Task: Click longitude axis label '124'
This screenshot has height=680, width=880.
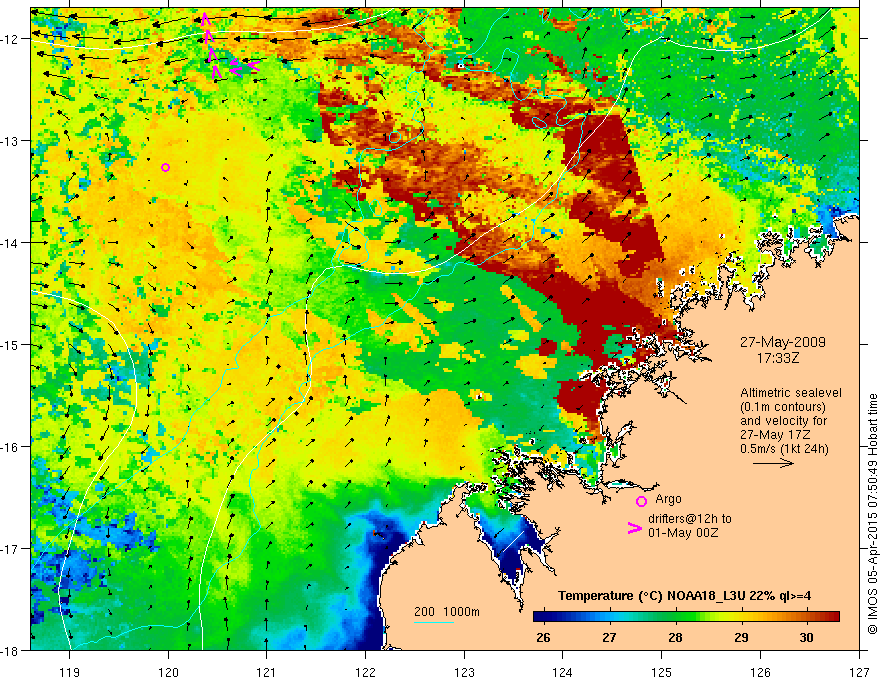Action: pos(563,672)
